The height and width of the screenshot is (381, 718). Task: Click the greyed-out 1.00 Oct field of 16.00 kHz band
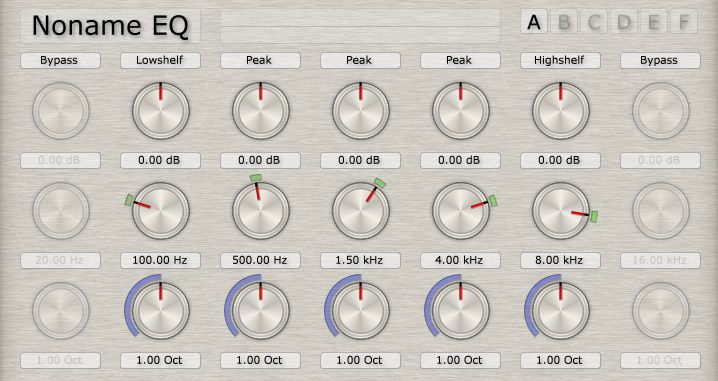click(x=660, y=360)
